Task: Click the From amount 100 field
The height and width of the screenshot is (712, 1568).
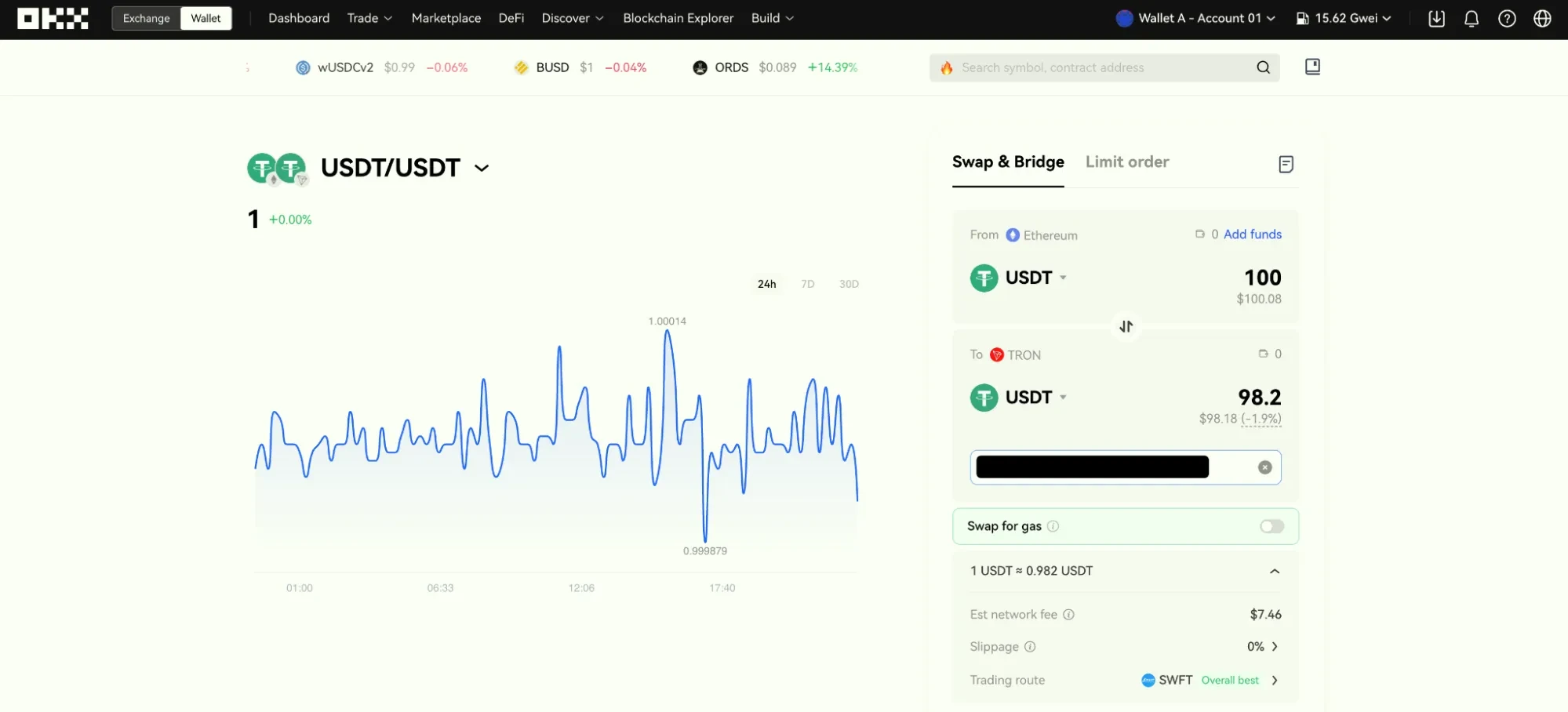Action: [x=1262, y=278]
